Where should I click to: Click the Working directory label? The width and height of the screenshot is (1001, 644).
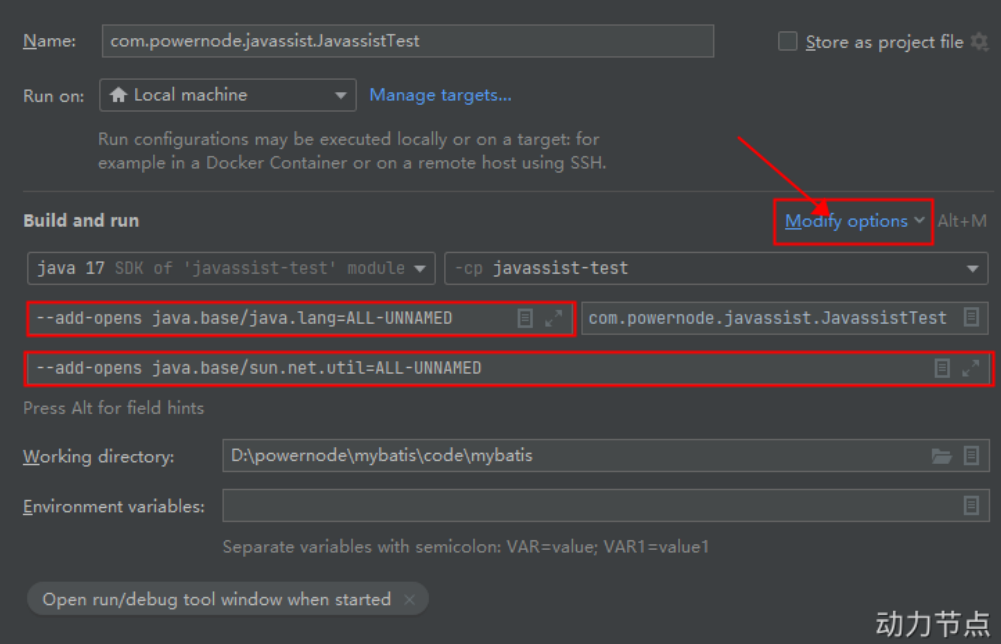99,456
